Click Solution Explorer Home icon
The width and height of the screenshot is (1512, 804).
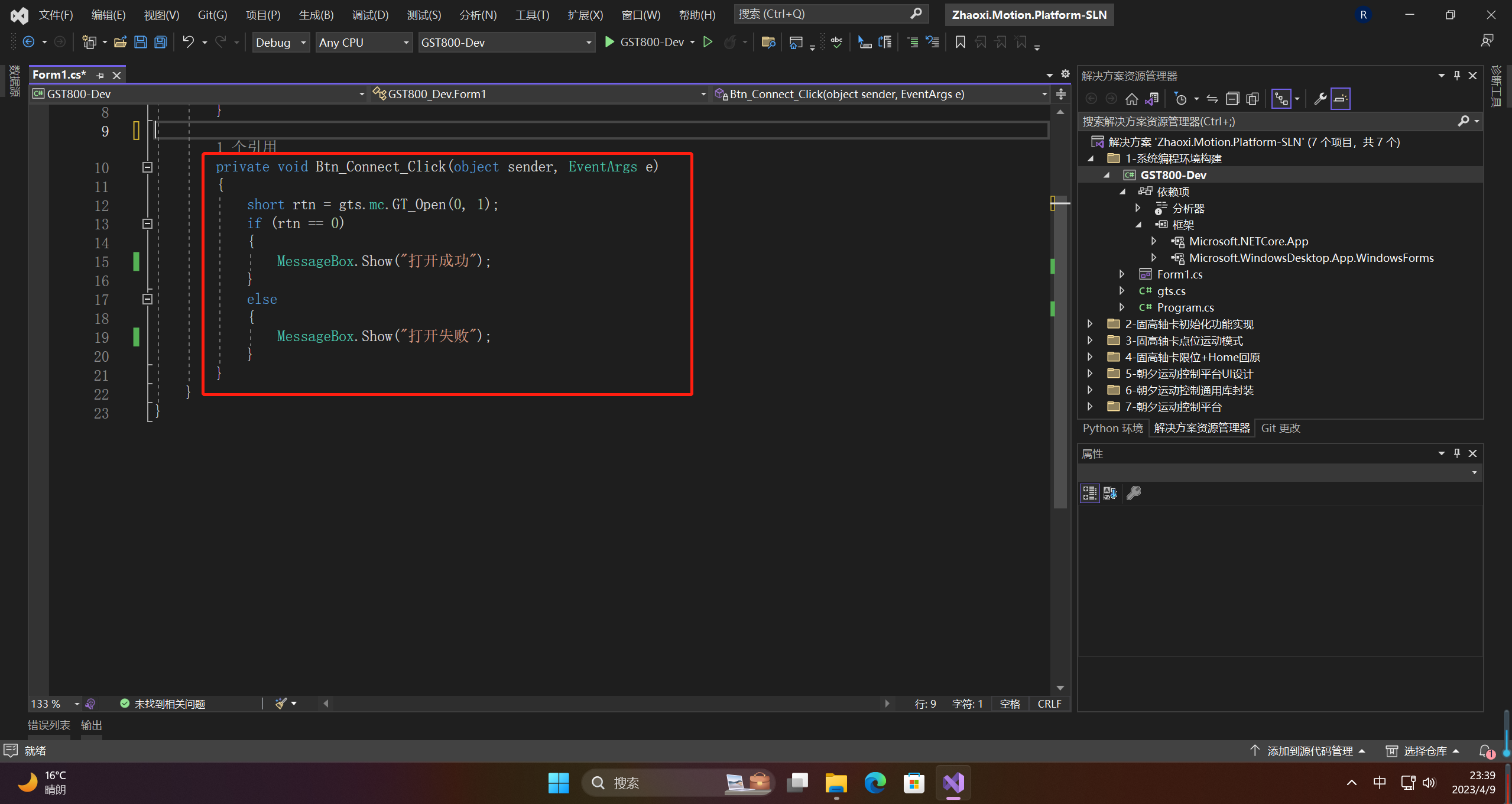1131,99
